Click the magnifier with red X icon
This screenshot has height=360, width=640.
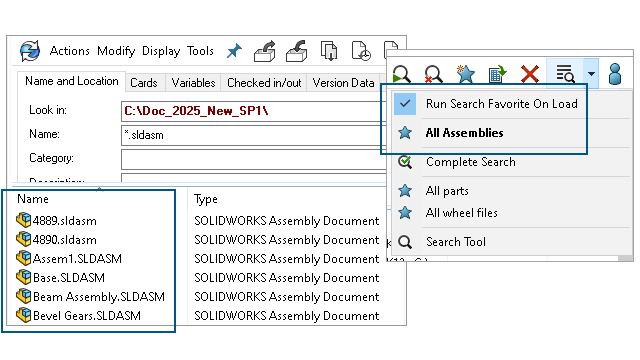pos(433,74)
